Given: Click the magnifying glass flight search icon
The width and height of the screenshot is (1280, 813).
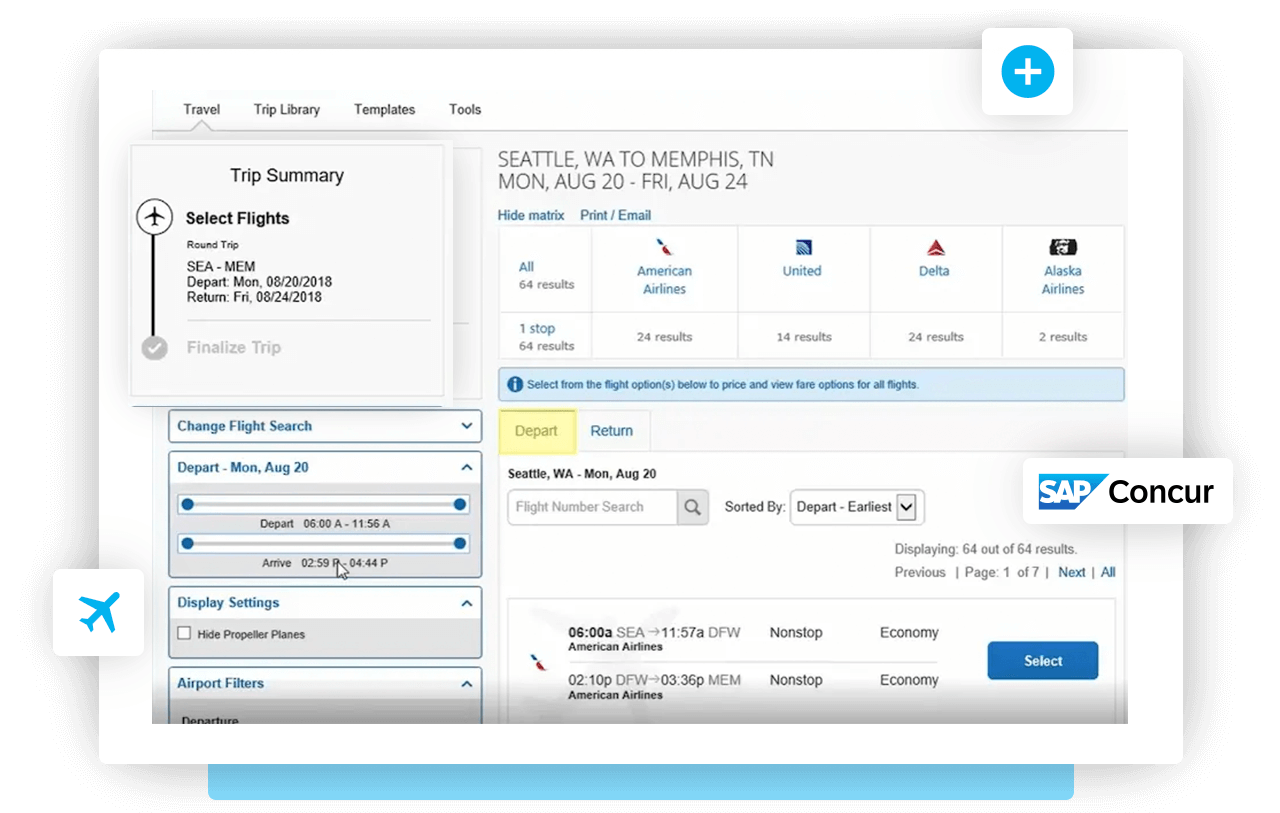Looking at the screenshot, I should click(692, 507).
